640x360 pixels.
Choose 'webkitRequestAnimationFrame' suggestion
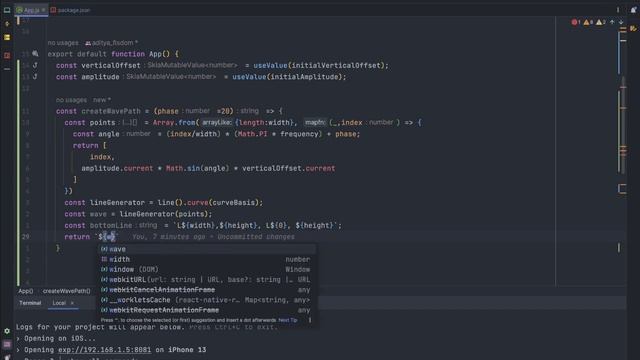(207, 310)
